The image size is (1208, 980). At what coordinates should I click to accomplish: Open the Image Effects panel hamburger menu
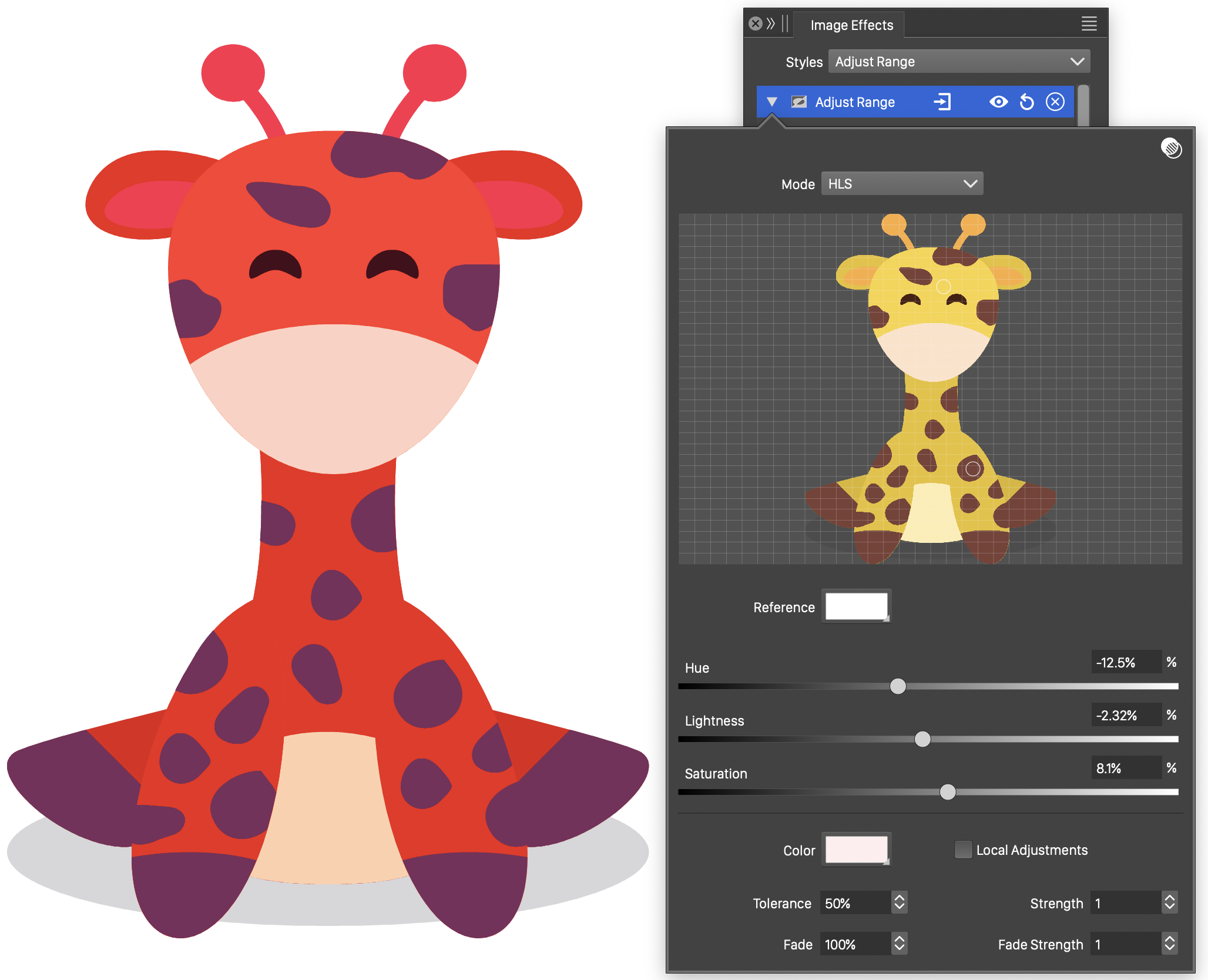pyautogui.click(x=1089, y=24)
